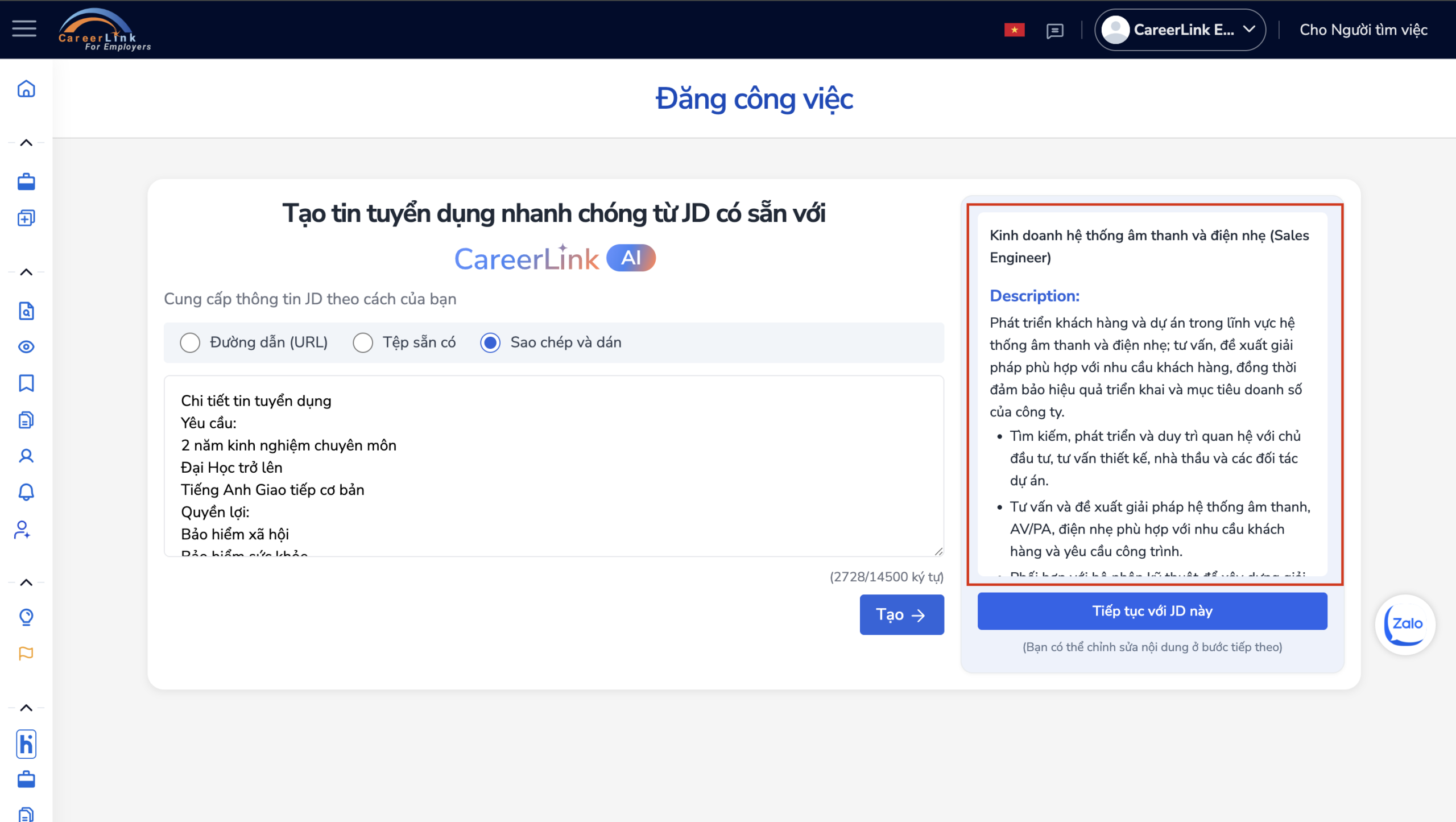The image size is (1456, 822).
Task: Click the line '2 năm kinh nghiệm chuyên môn'
Action: click(x=288, y=445)
